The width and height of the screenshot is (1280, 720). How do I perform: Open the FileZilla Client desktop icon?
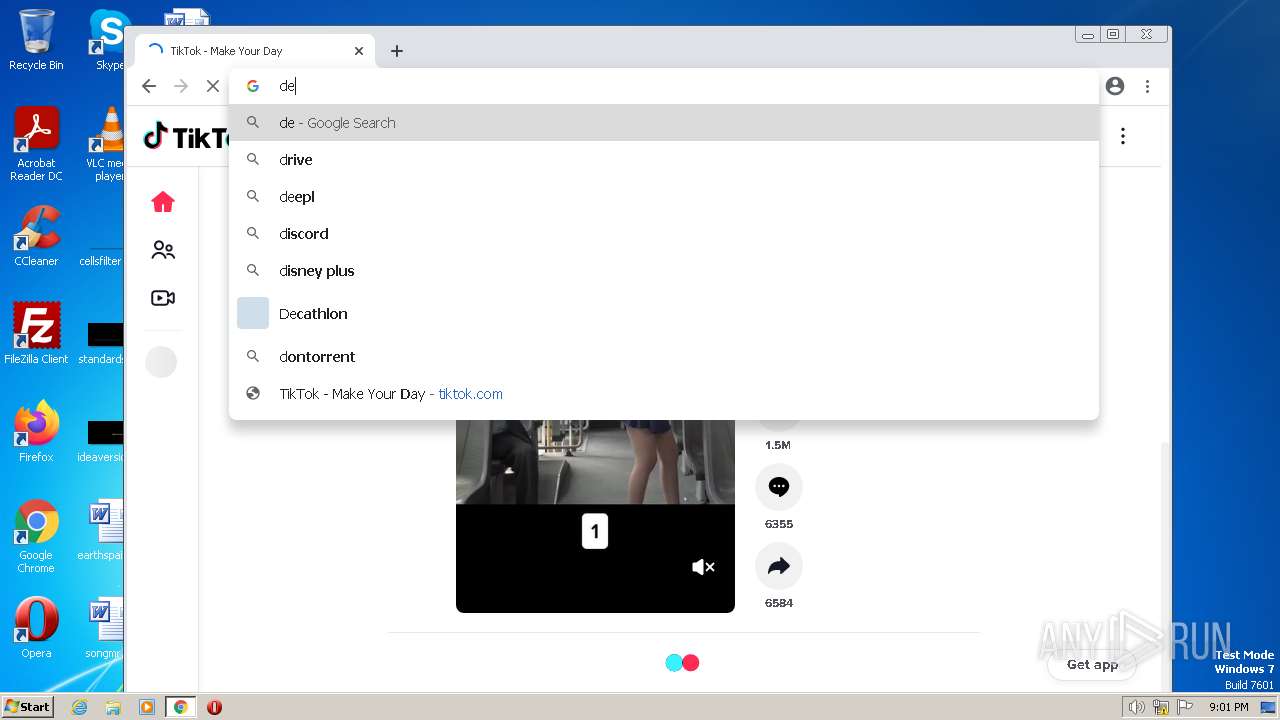[36, 334]
